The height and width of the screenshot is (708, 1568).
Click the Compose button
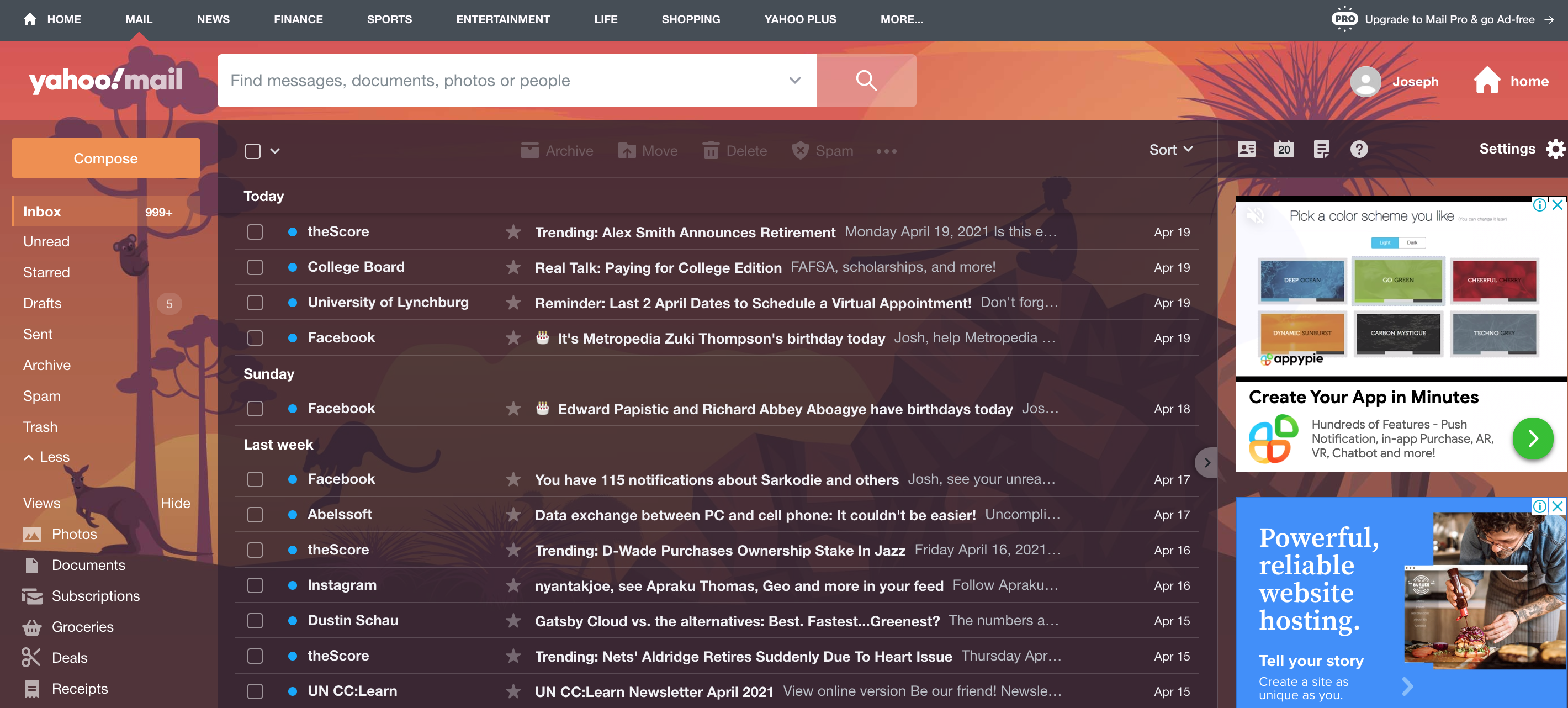pyautogui.click(x=105, y=158)
